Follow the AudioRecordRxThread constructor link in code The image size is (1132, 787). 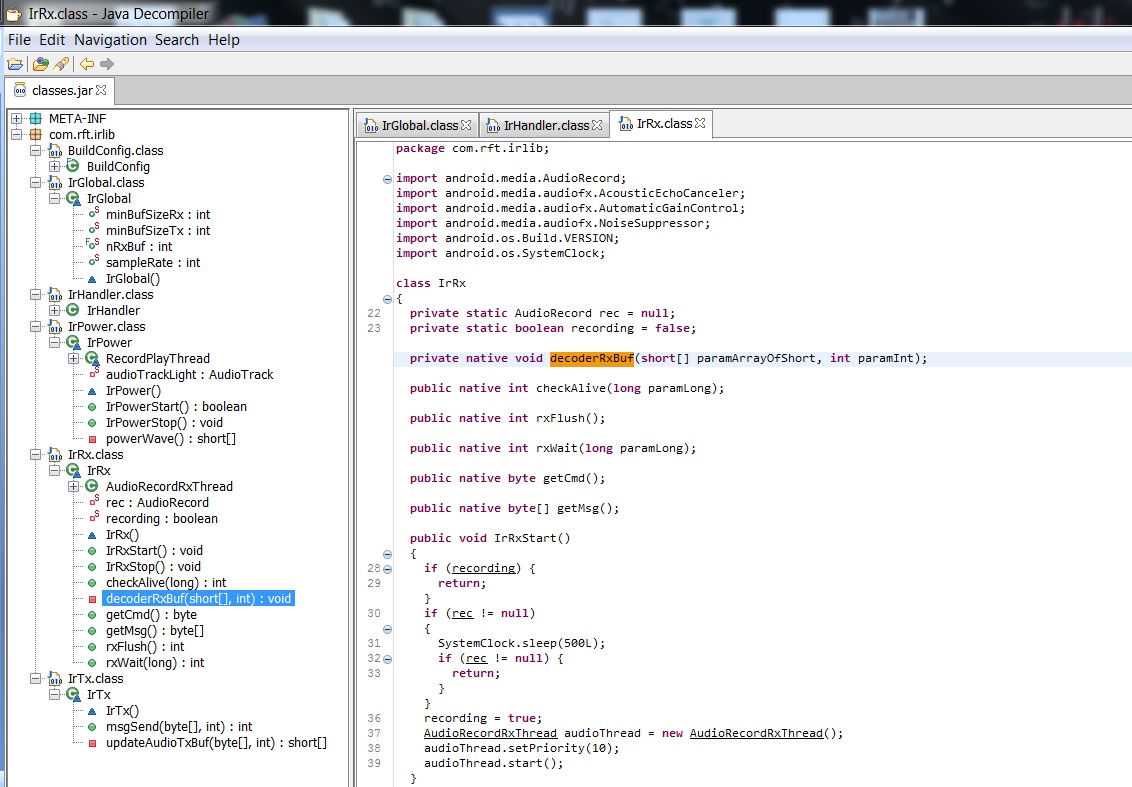(x=755, y=733)
